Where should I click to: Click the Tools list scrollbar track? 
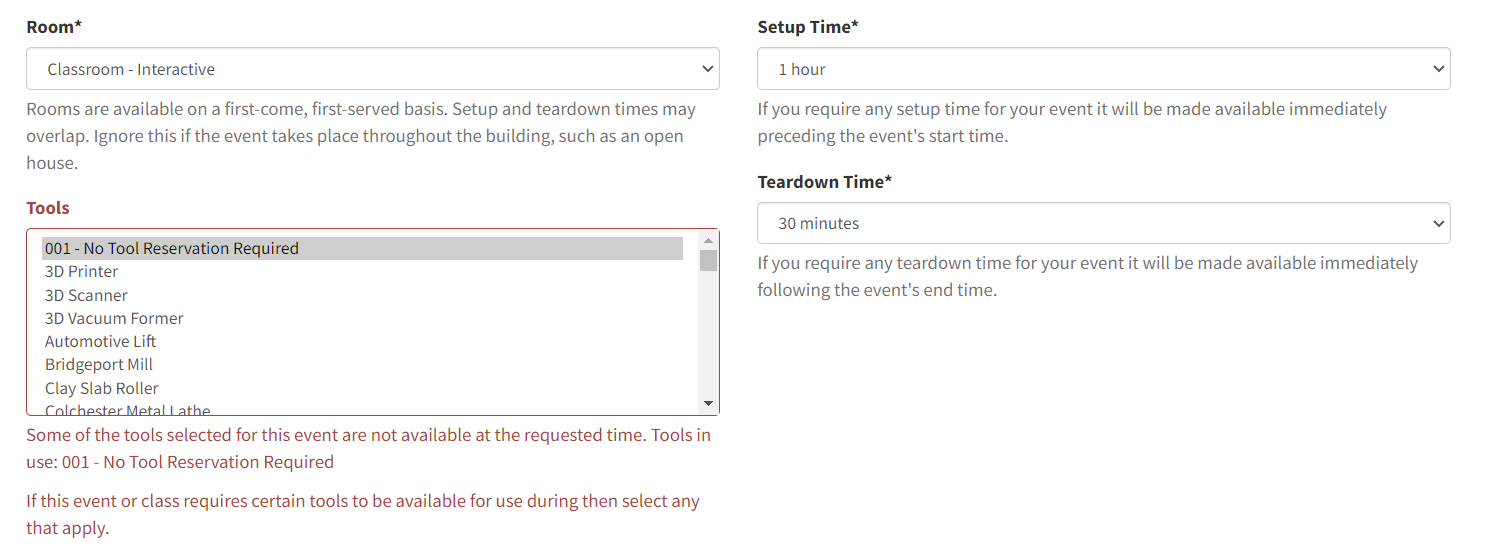tap(708, 333)
